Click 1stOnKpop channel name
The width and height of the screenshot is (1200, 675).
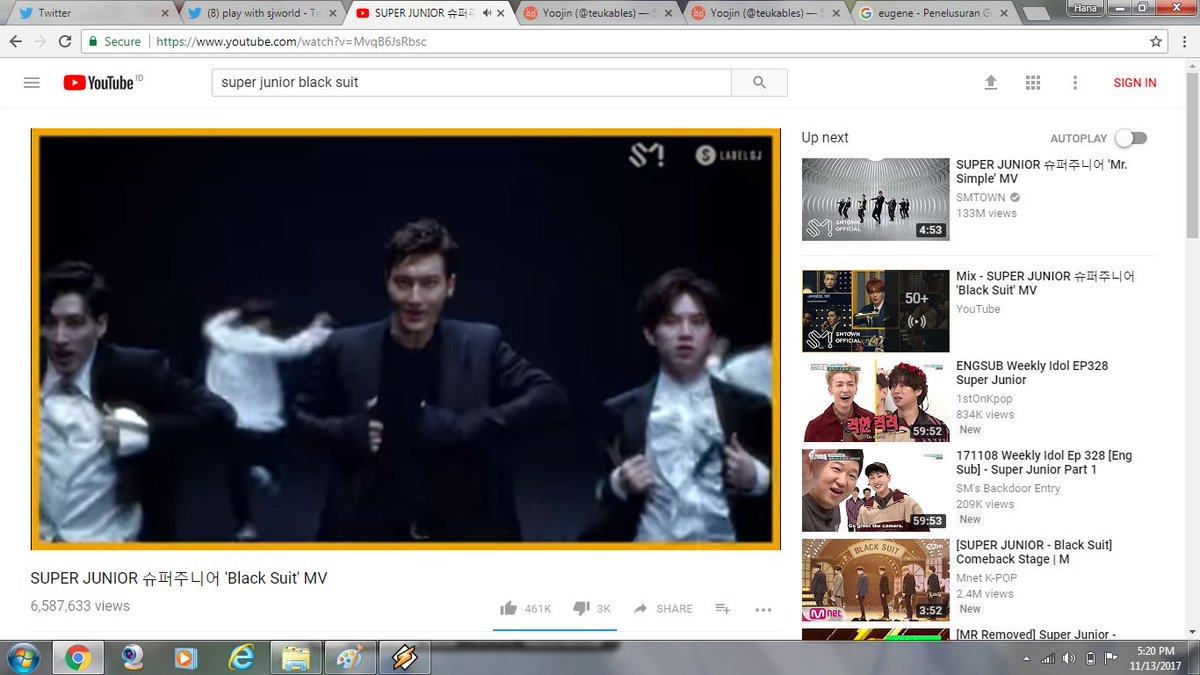point(984,400)
